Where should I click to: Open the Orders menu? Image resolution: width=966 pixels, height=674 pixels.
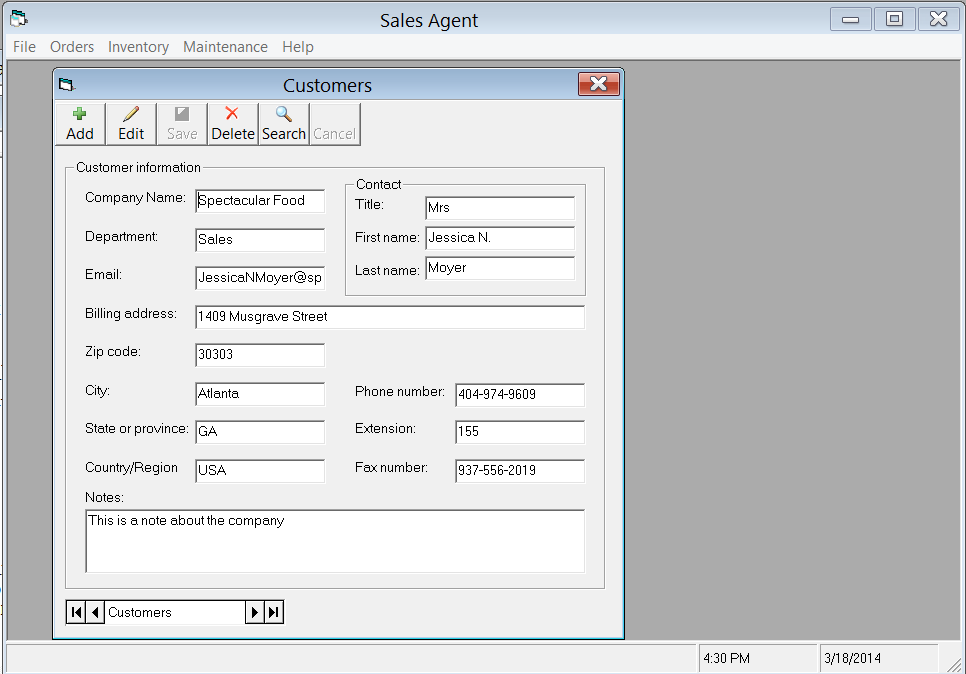[71, 46]
